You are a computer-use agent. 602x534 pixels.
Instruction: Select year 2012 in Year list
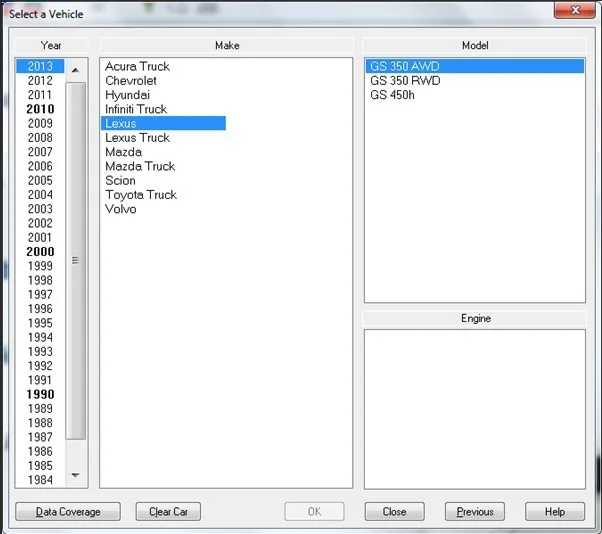click(40, 81)
